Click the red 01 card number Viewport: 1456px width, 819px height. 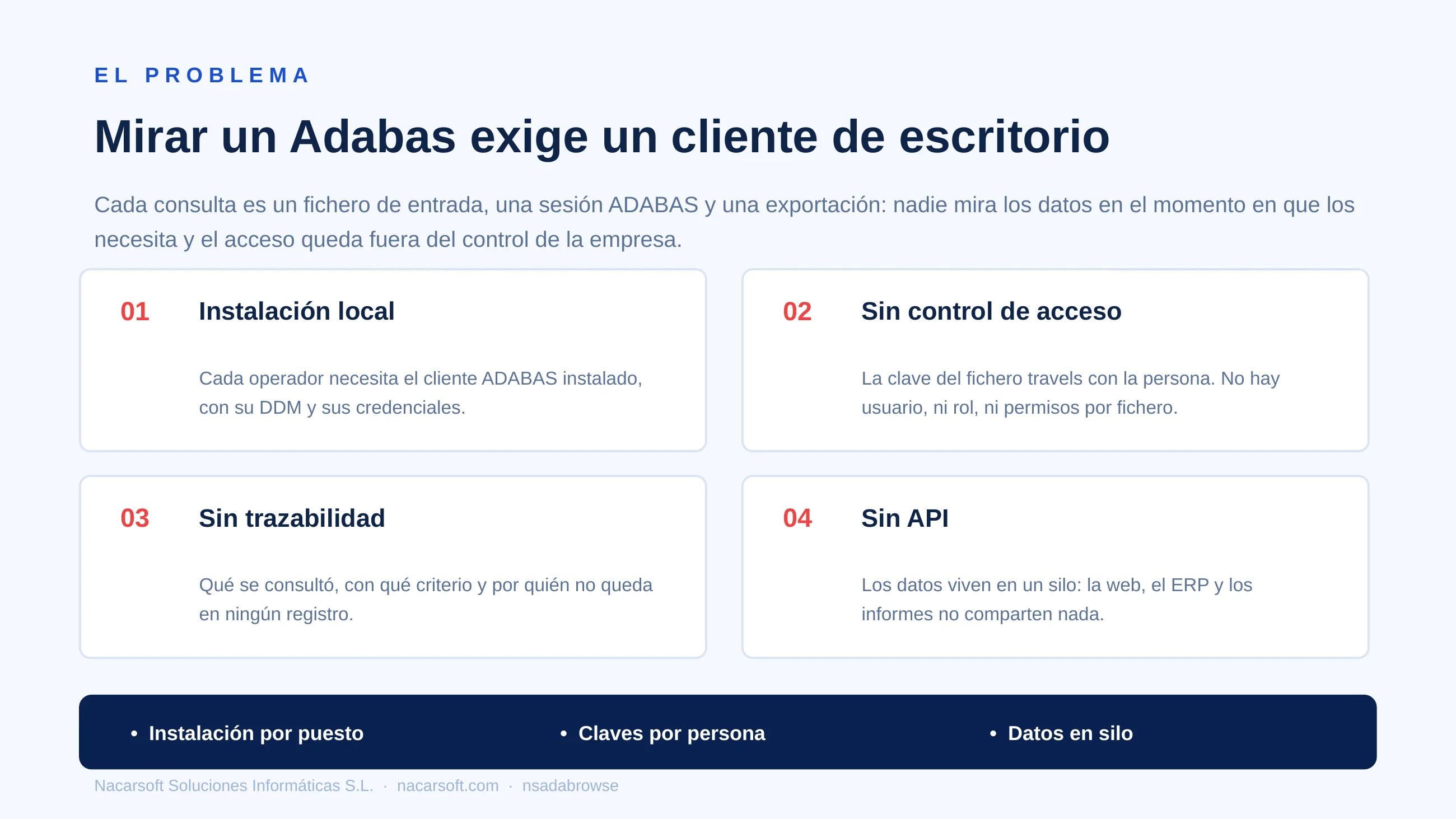point(134,311)
